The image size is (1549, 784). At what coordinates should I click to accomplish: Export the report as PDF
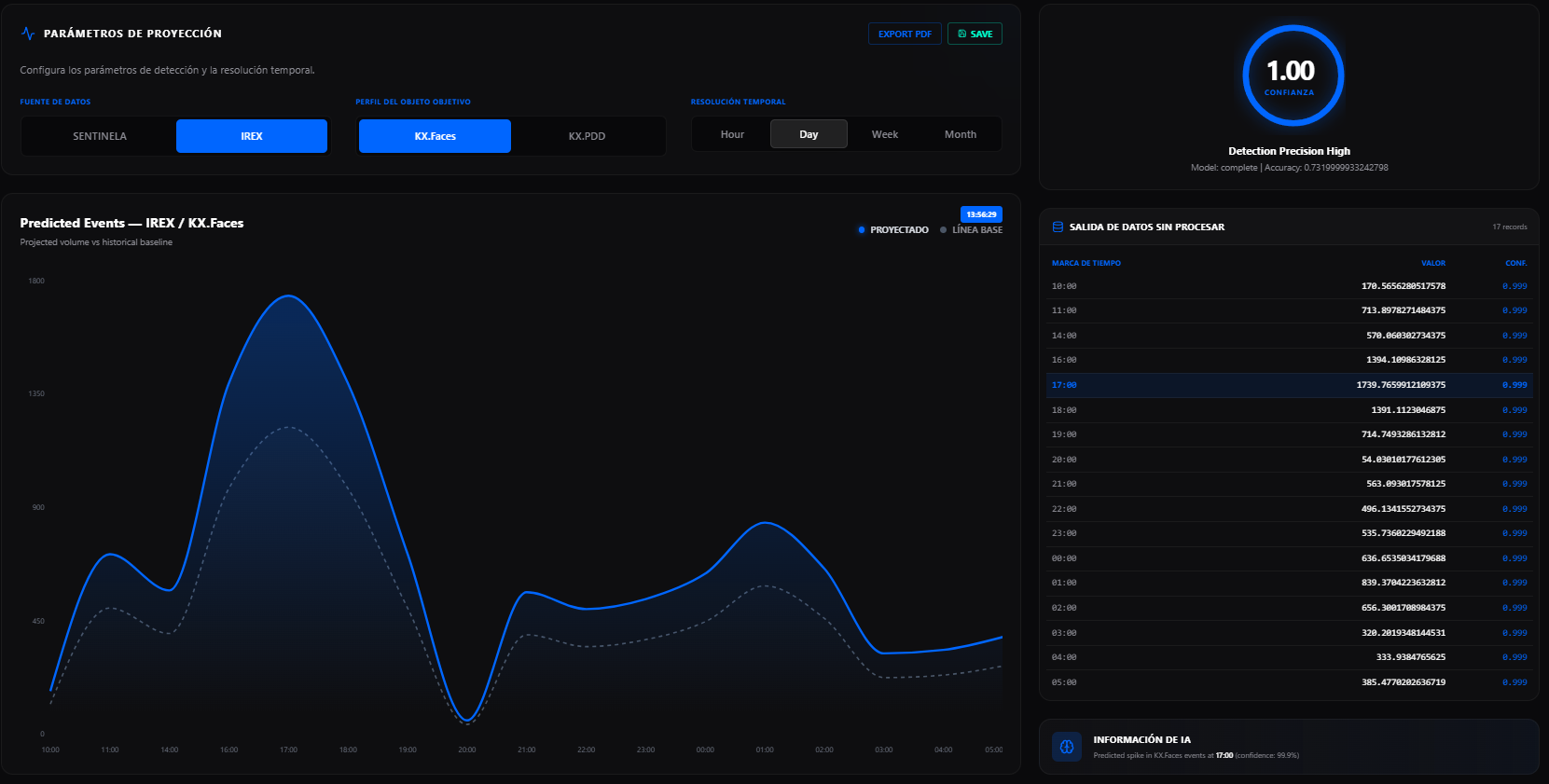(905, 34)
